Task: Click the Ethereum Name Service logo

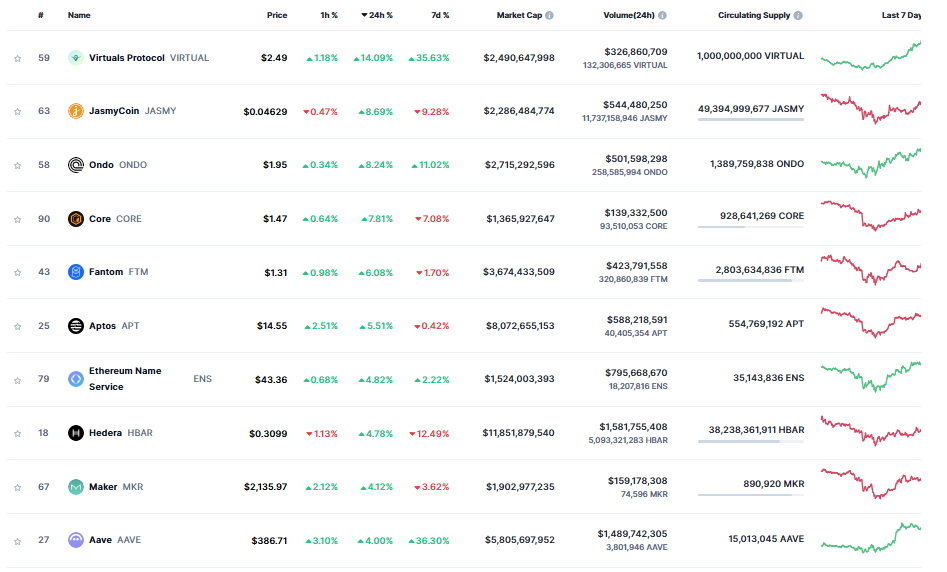Action: [75, 379]
